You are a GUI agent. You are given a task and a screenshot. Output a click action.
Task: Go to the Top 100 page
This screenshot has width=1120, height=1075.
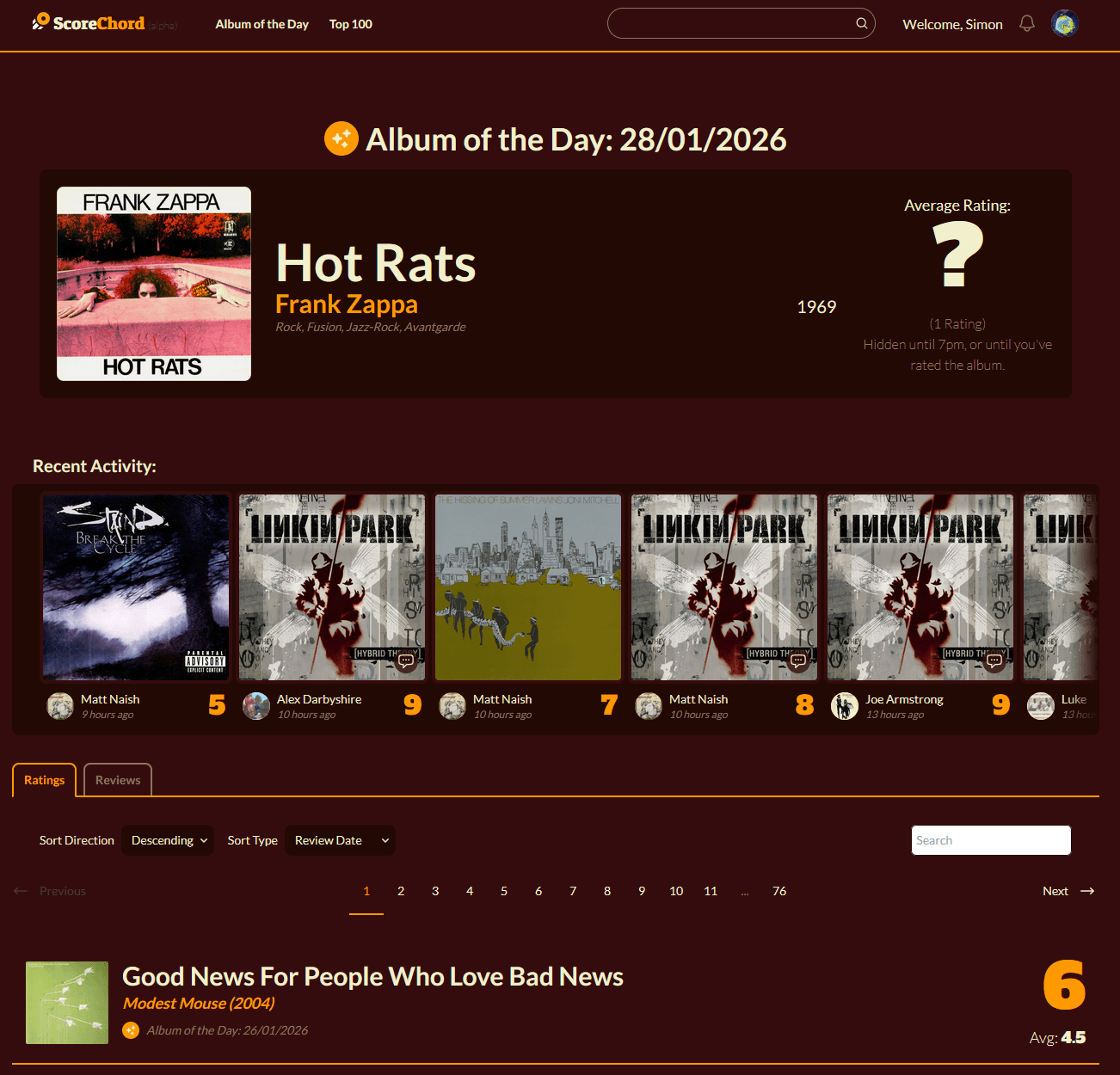pyautogui.click(x=351, y=24)
